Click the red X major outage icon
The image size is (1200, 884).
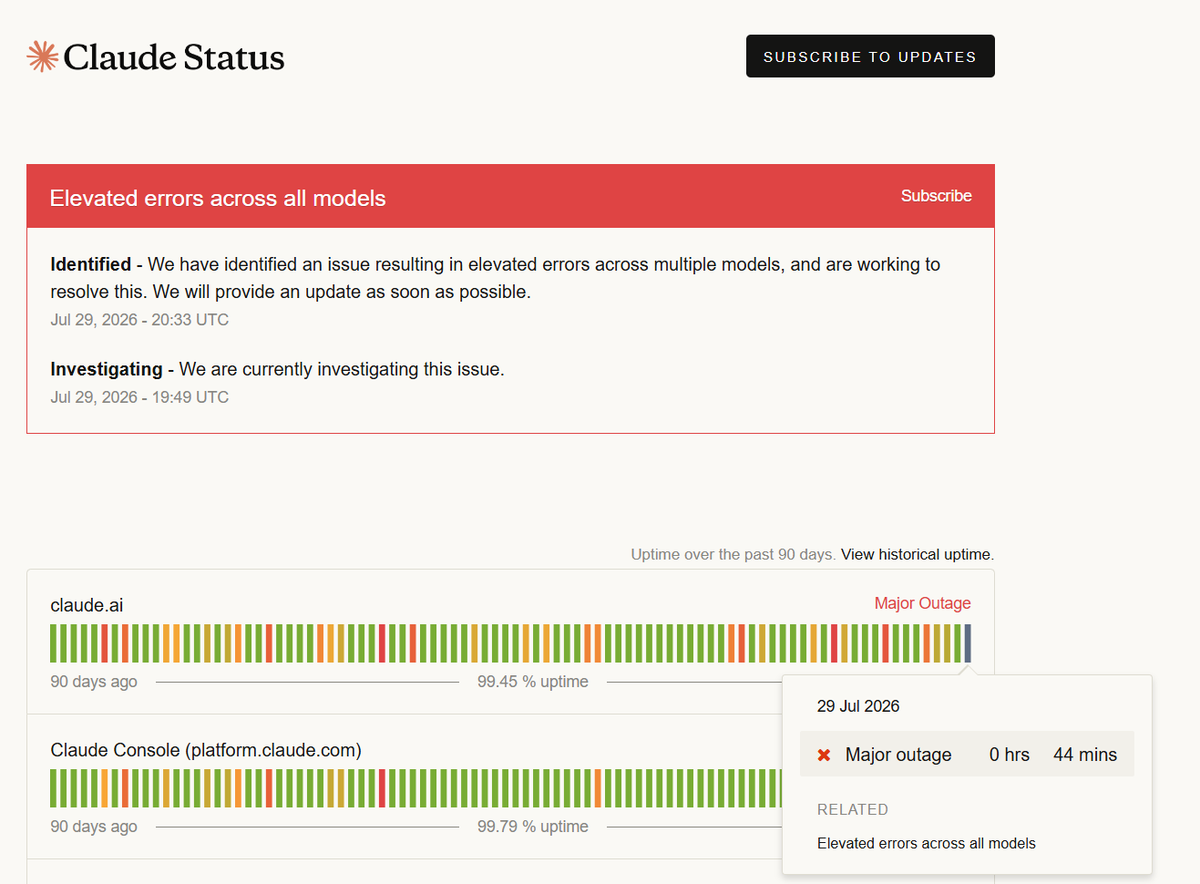click(x=824, y=755)
